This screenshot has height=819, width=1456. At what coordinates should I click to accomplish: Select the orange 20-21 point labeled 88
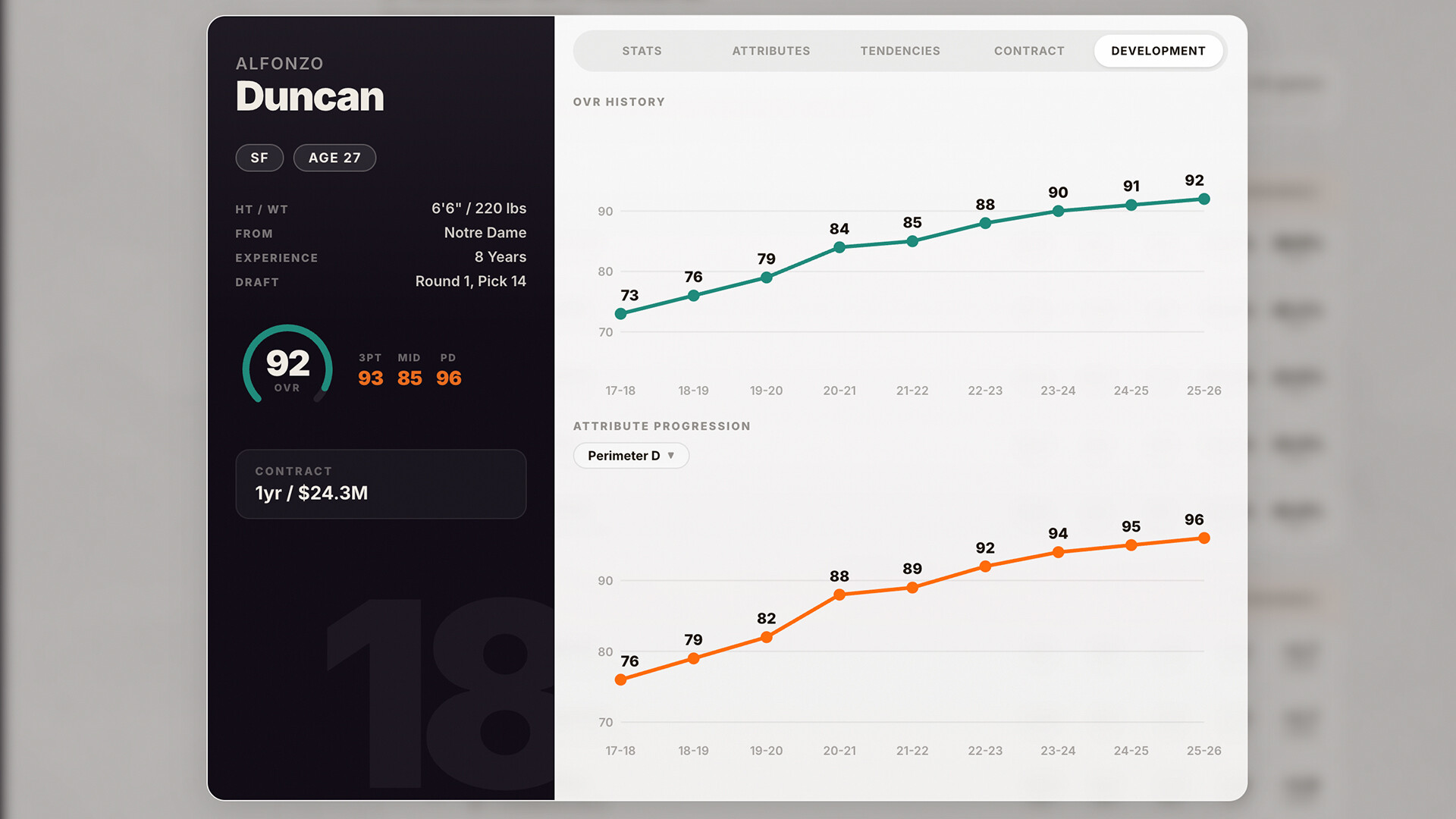839,595
